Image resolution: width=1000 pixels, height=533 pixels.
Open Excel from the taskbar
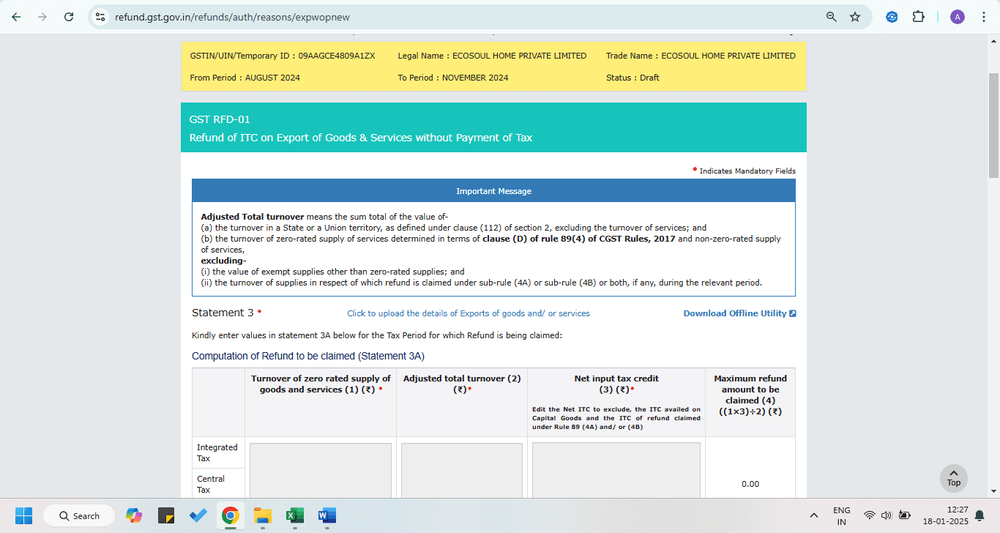click(x=295, y=515)
